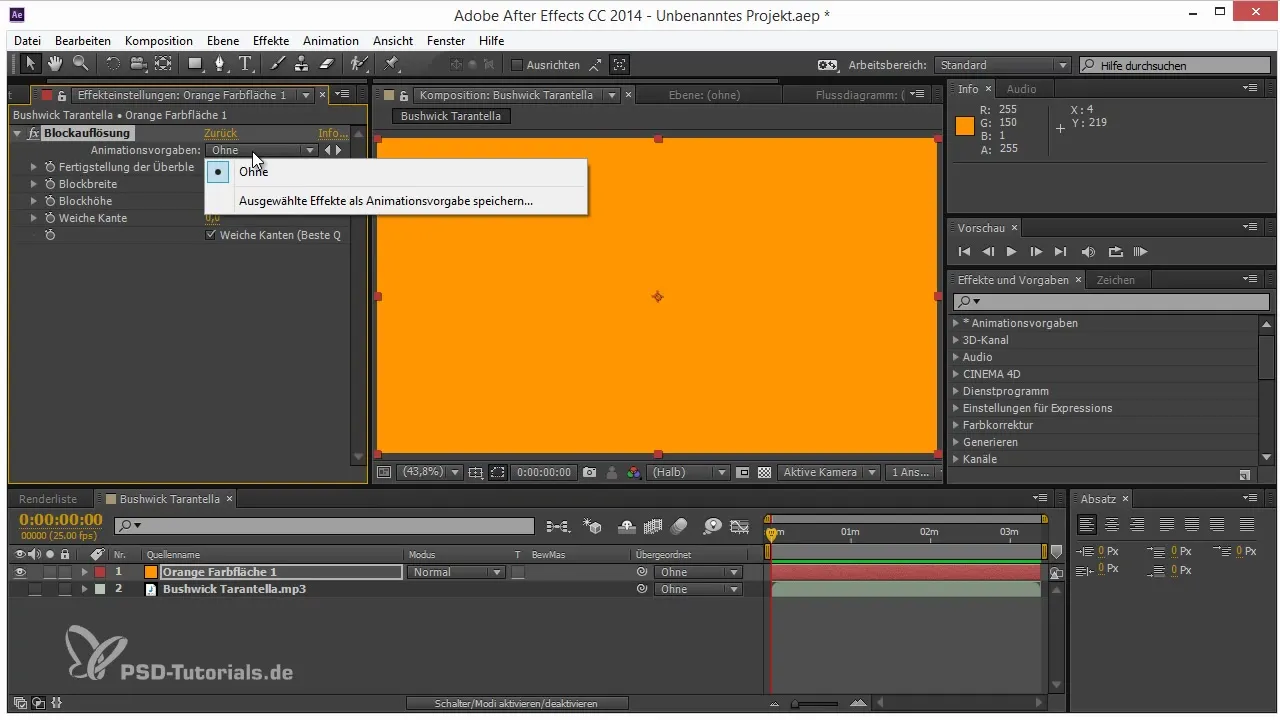
Task: Select the Hand tool
Action: (x=55, y=64)
